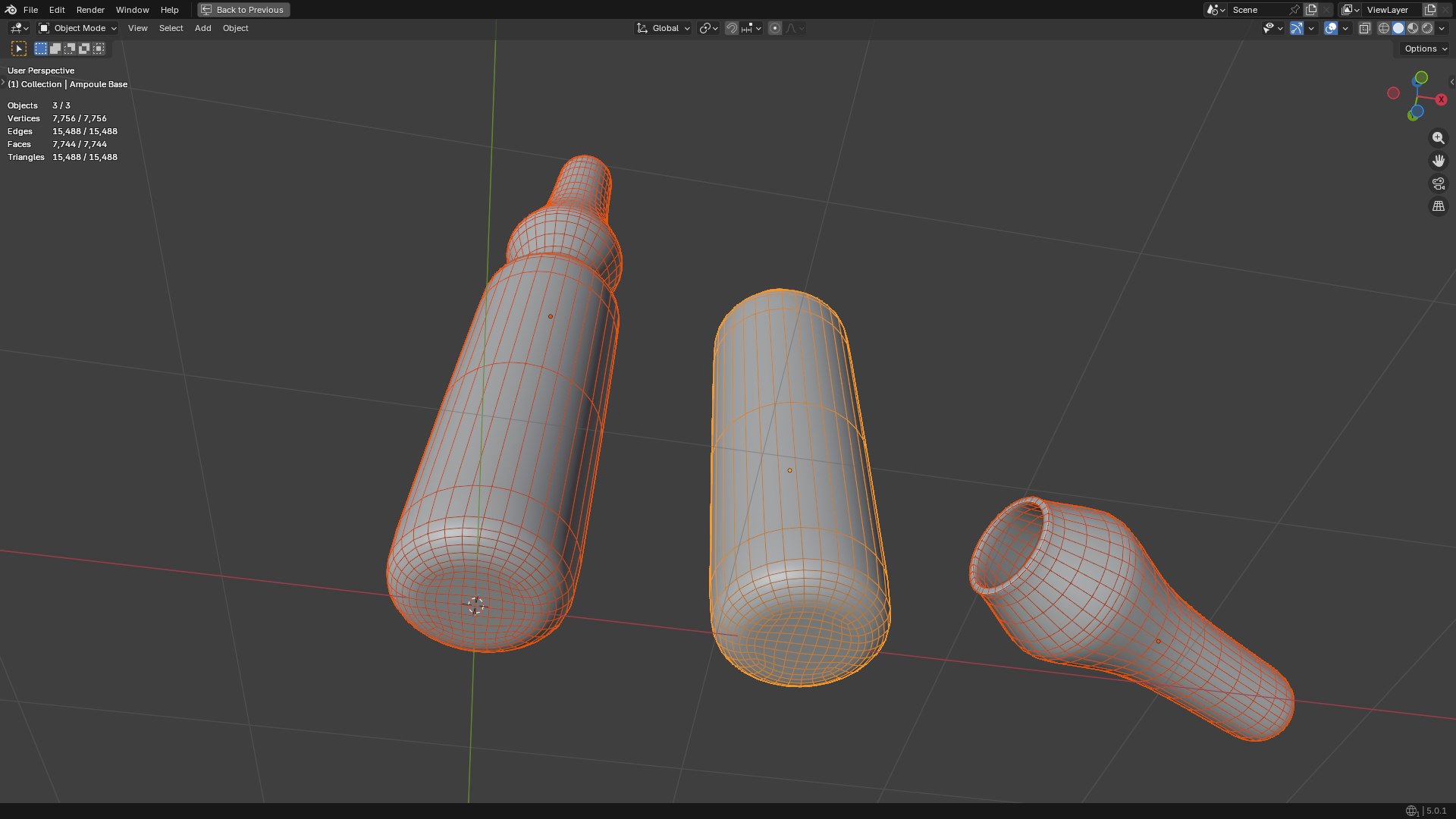Add a new view layer

[x=1430, y=10]
